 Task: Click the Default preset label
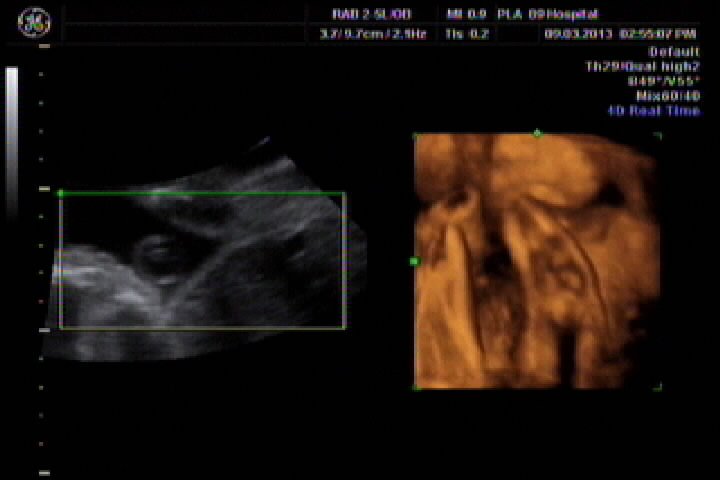coord(674,51)
